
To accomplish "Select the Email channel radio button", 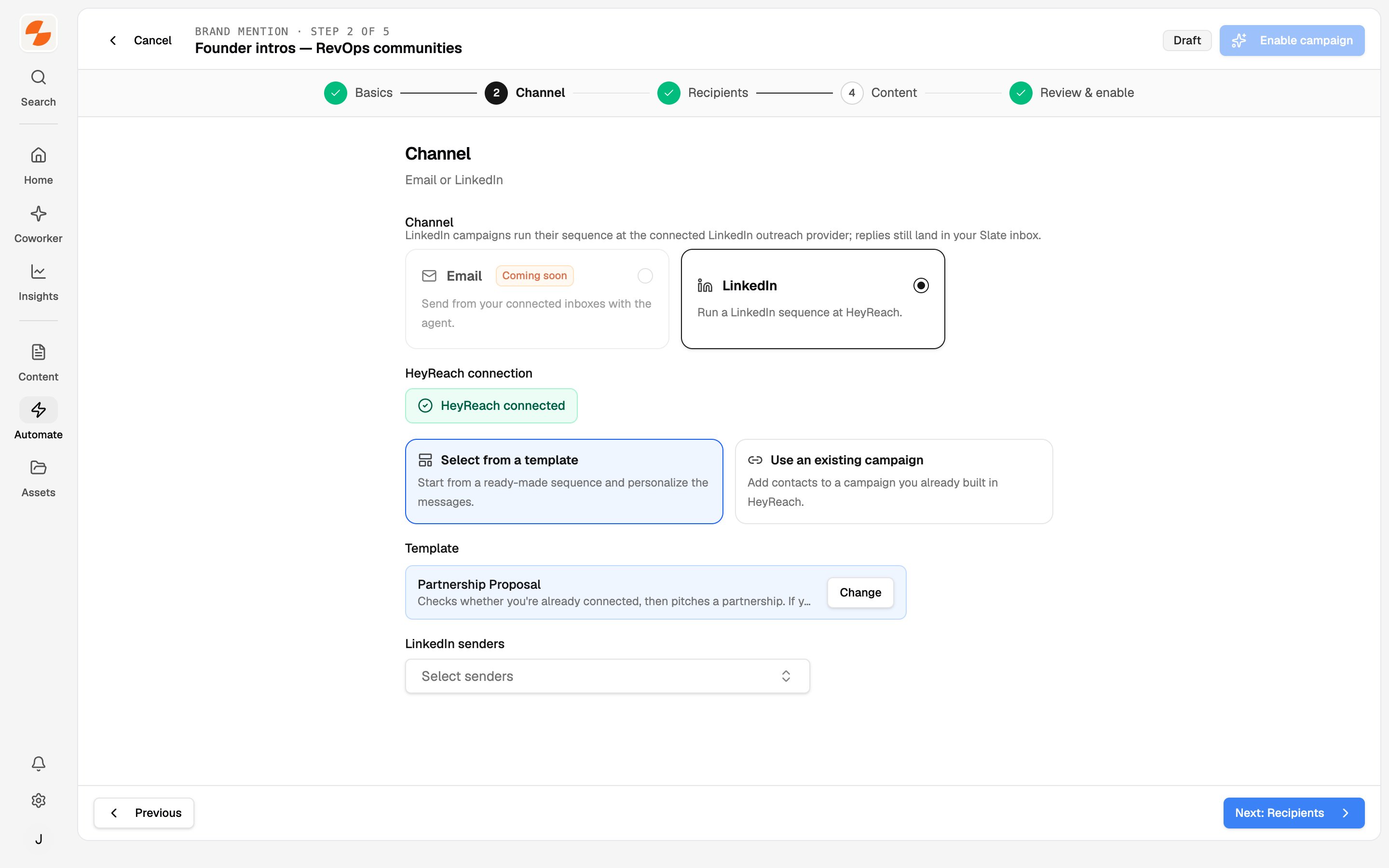I will coord(645,276).
